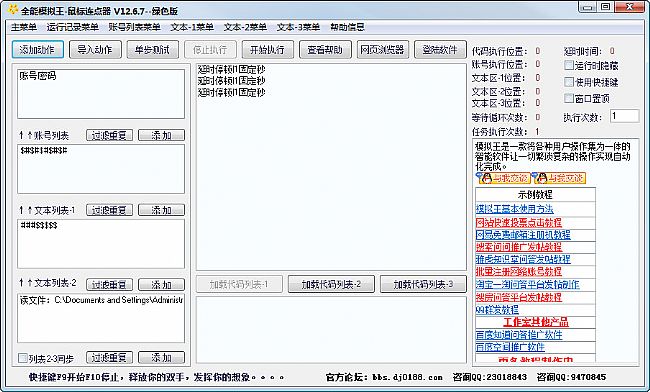650x392 pixels.
Task: Click the 加载代码列表-1 button
Action: (x=239, y=284)
